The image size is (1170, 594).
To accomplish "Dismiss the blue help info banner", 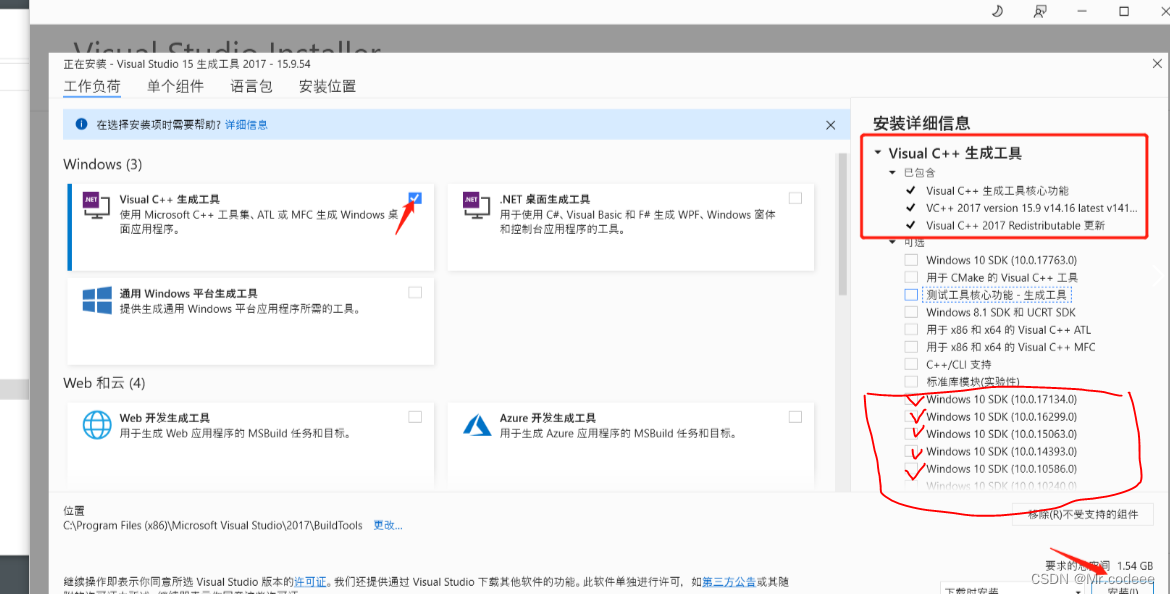I will [830, 125].
